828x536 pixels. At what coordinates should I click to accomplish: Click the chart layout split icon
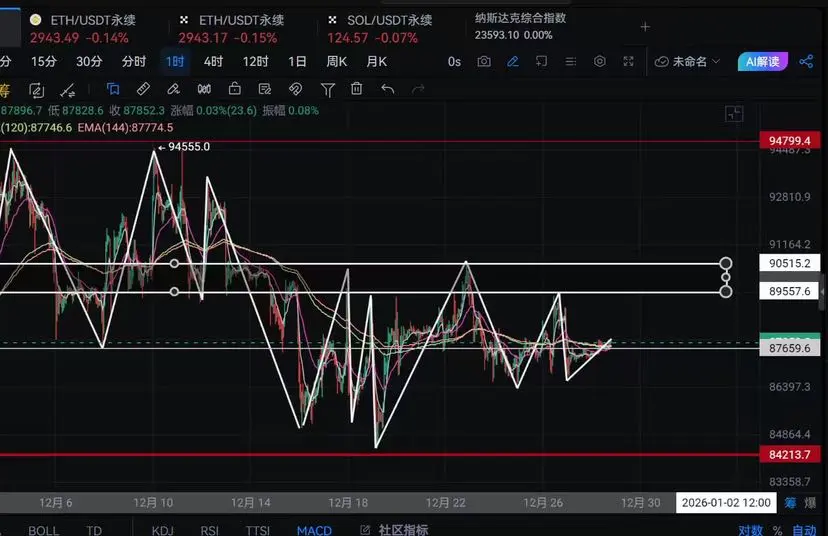734,114
